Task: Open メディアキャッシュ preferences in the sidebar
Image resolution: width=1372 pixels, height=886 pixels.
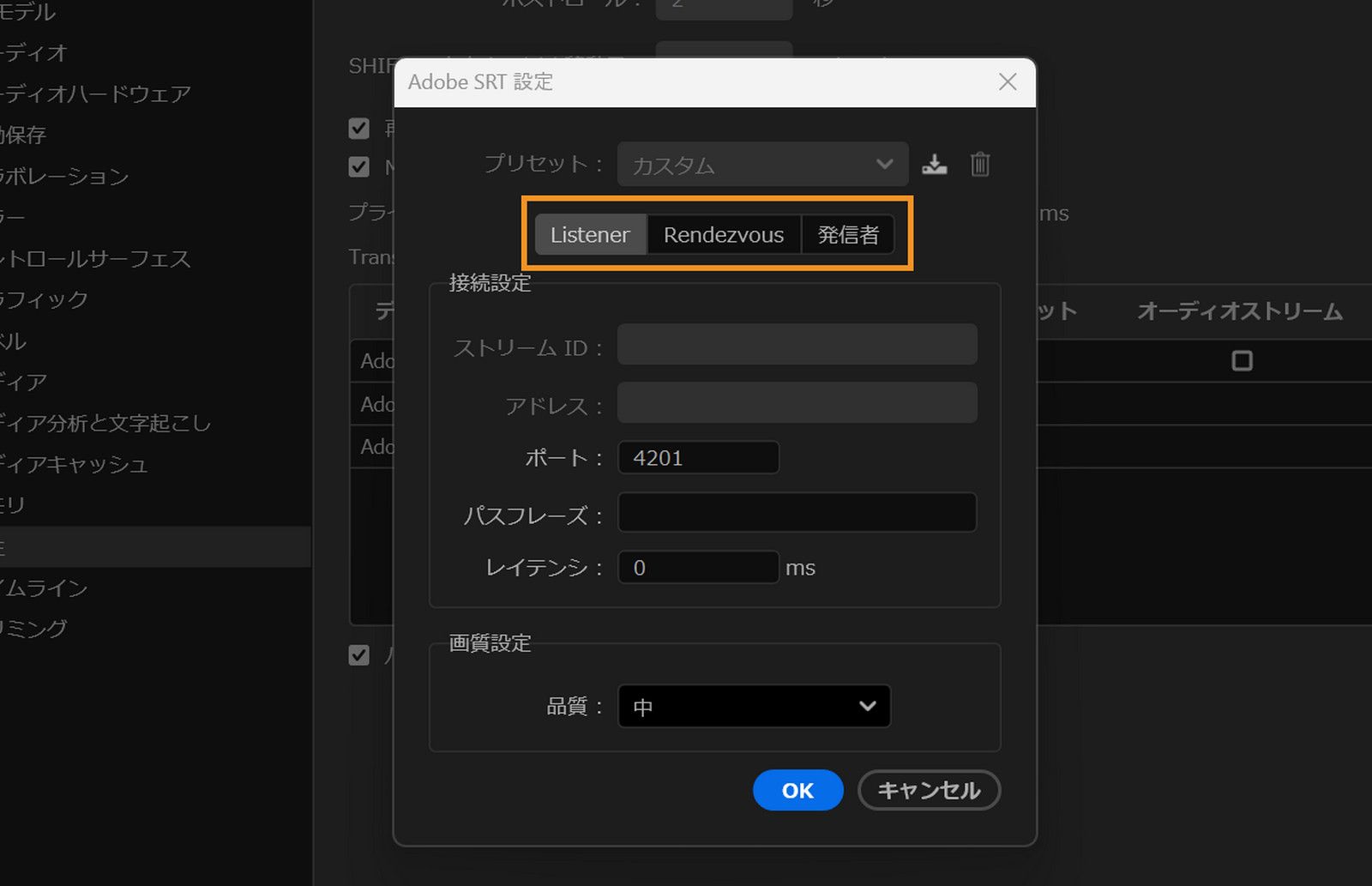Action: [73, 464]
